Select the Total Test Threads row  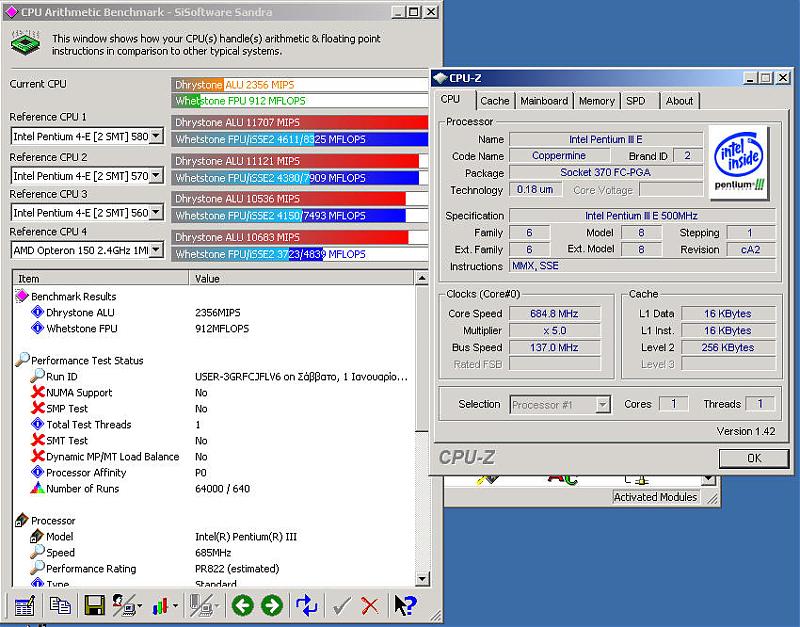(x=214, y=424)
